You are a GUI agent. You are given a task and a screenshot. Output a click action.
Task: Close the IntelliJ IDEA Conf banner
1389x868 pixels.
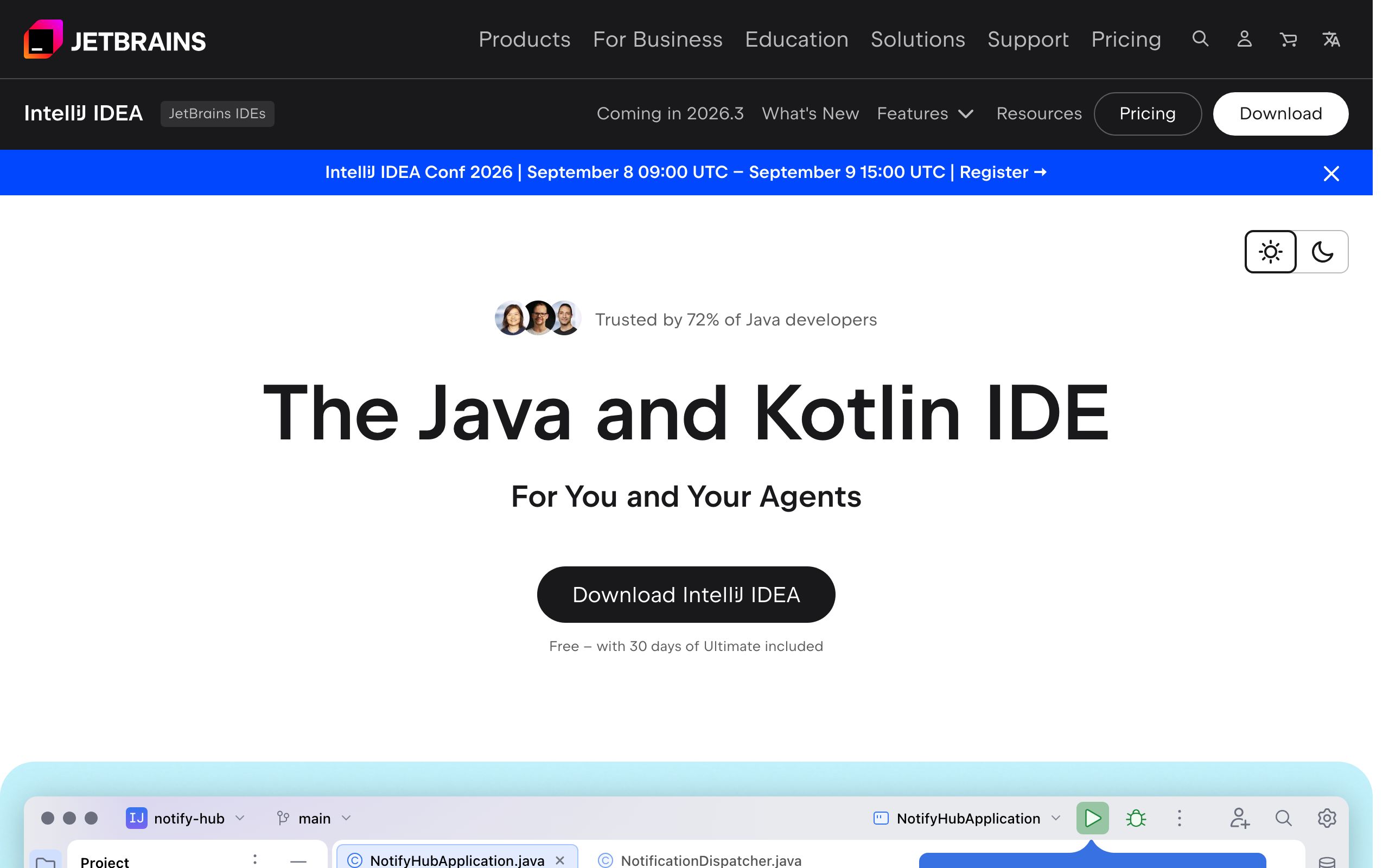pos(1331,174)
